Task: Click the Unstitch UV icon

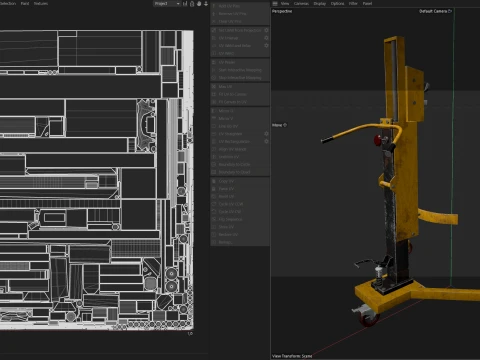Action: pos(214,157)
